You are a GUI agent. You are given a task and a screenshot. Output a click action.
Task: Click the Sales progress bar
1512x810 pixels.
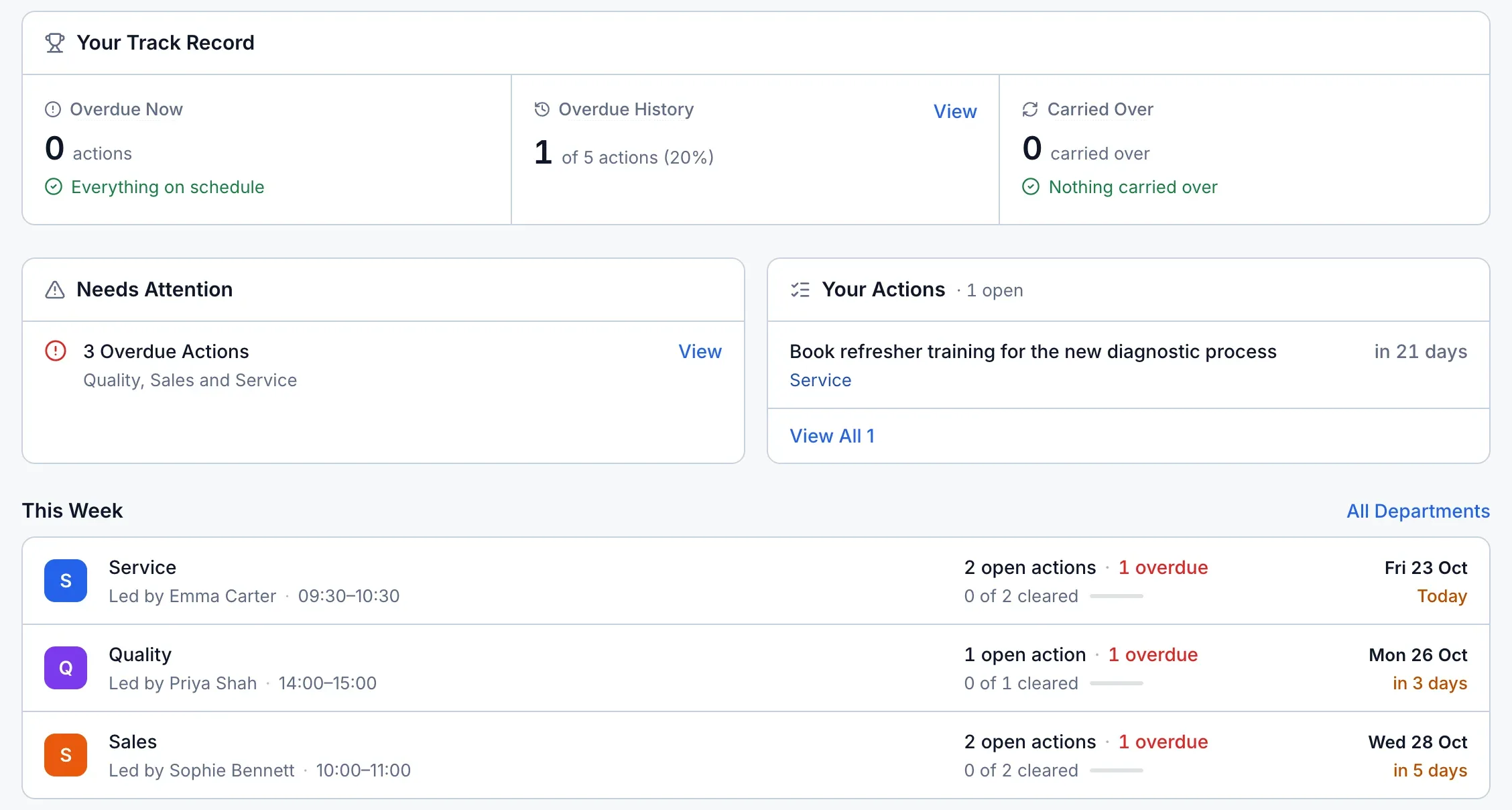[x=1117, y=770]
